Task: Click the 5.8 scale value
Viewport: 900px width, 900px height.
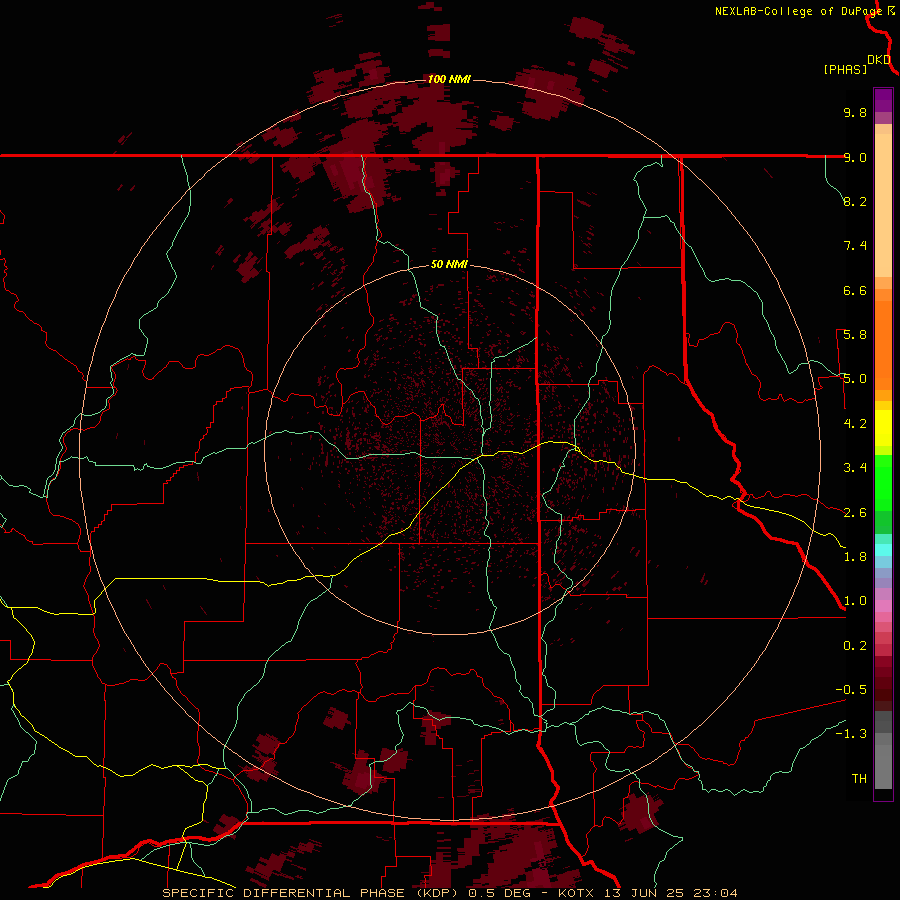Action: click(x=855, y=335)
